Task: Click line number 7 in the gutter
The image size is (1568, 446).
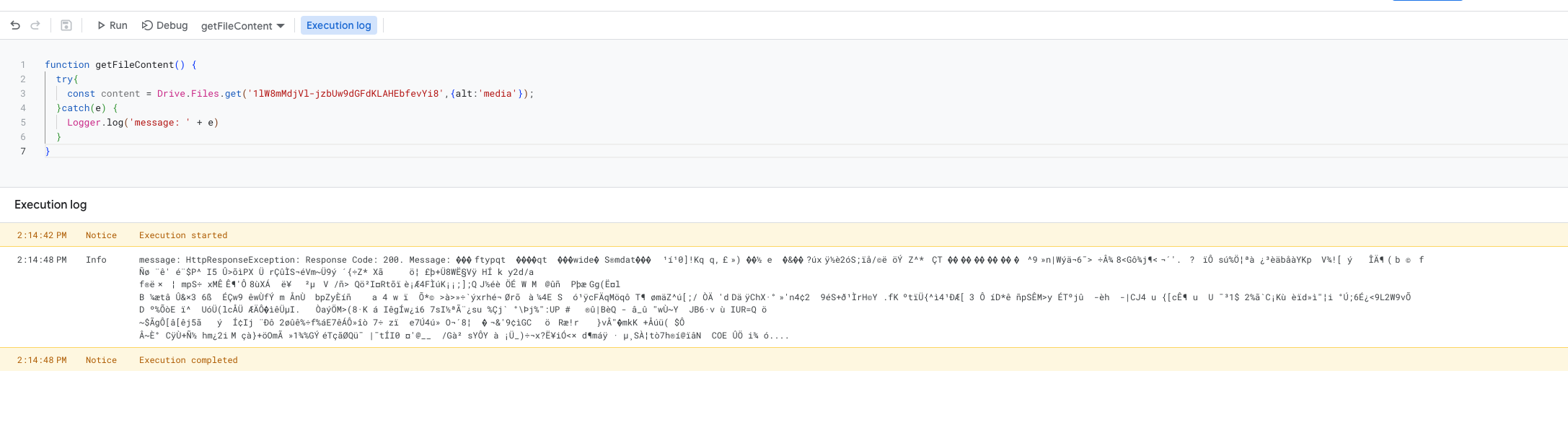Action: 23,152
